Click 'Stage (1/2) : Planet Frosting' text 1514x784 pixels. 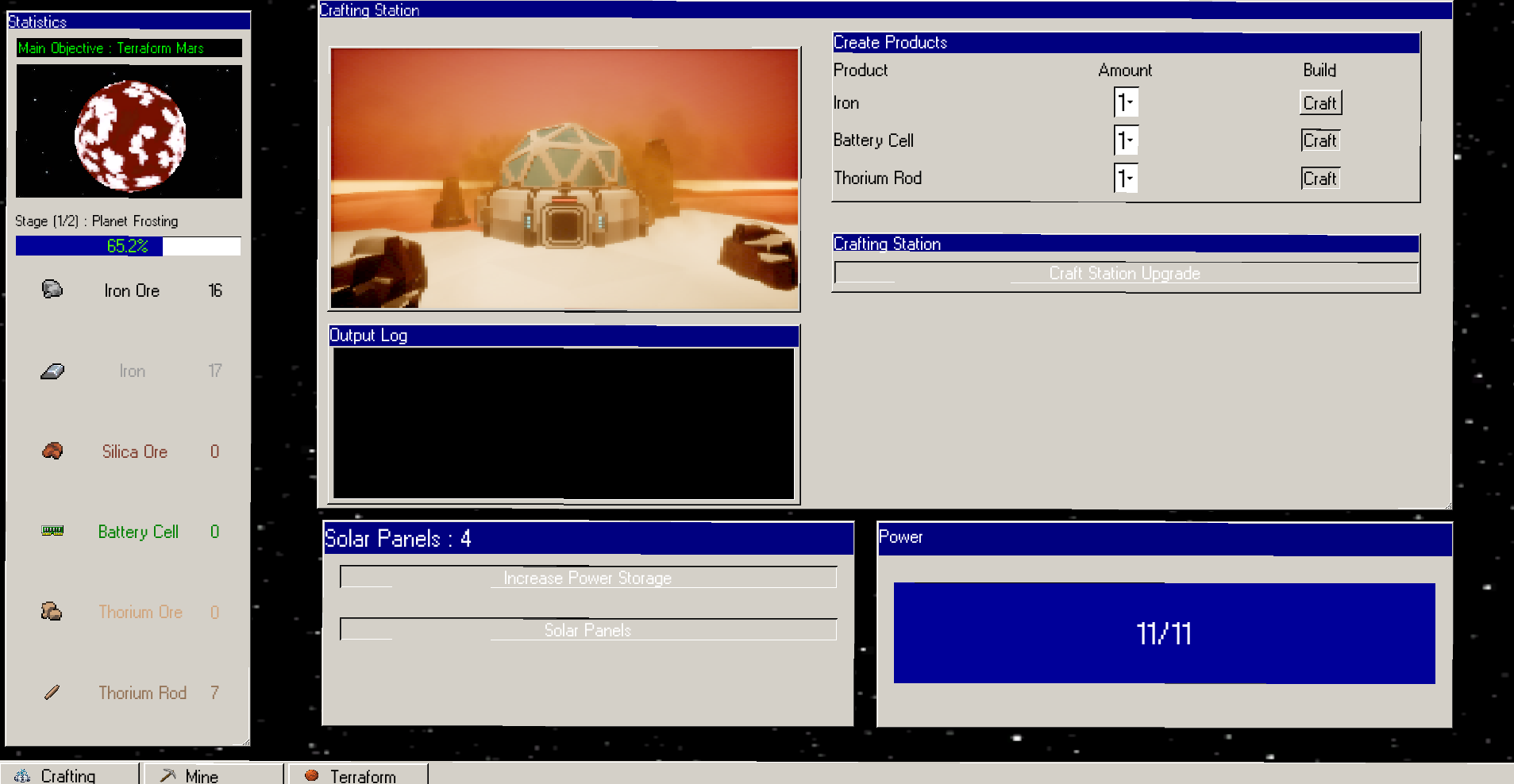(x=96, y=221)
